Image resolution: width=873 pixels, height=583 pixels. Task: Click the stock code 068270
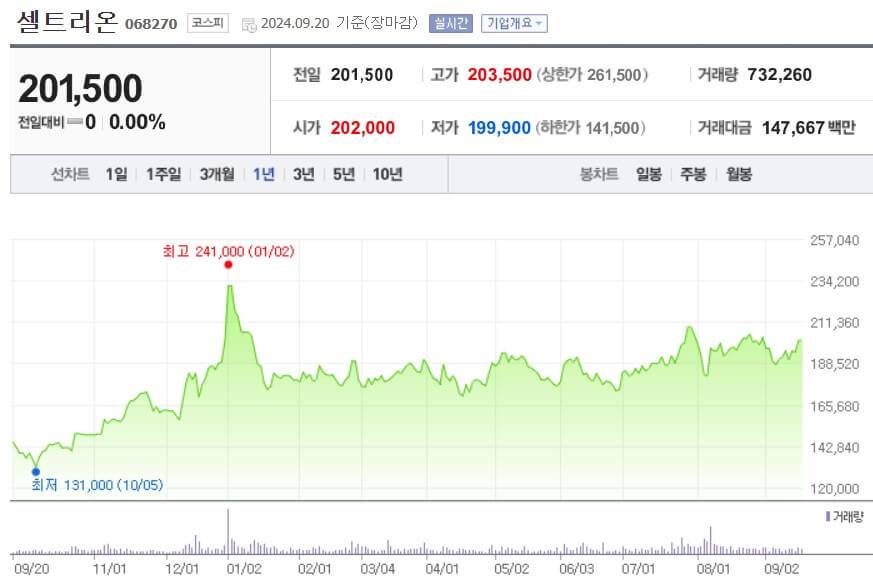point(151,24)
